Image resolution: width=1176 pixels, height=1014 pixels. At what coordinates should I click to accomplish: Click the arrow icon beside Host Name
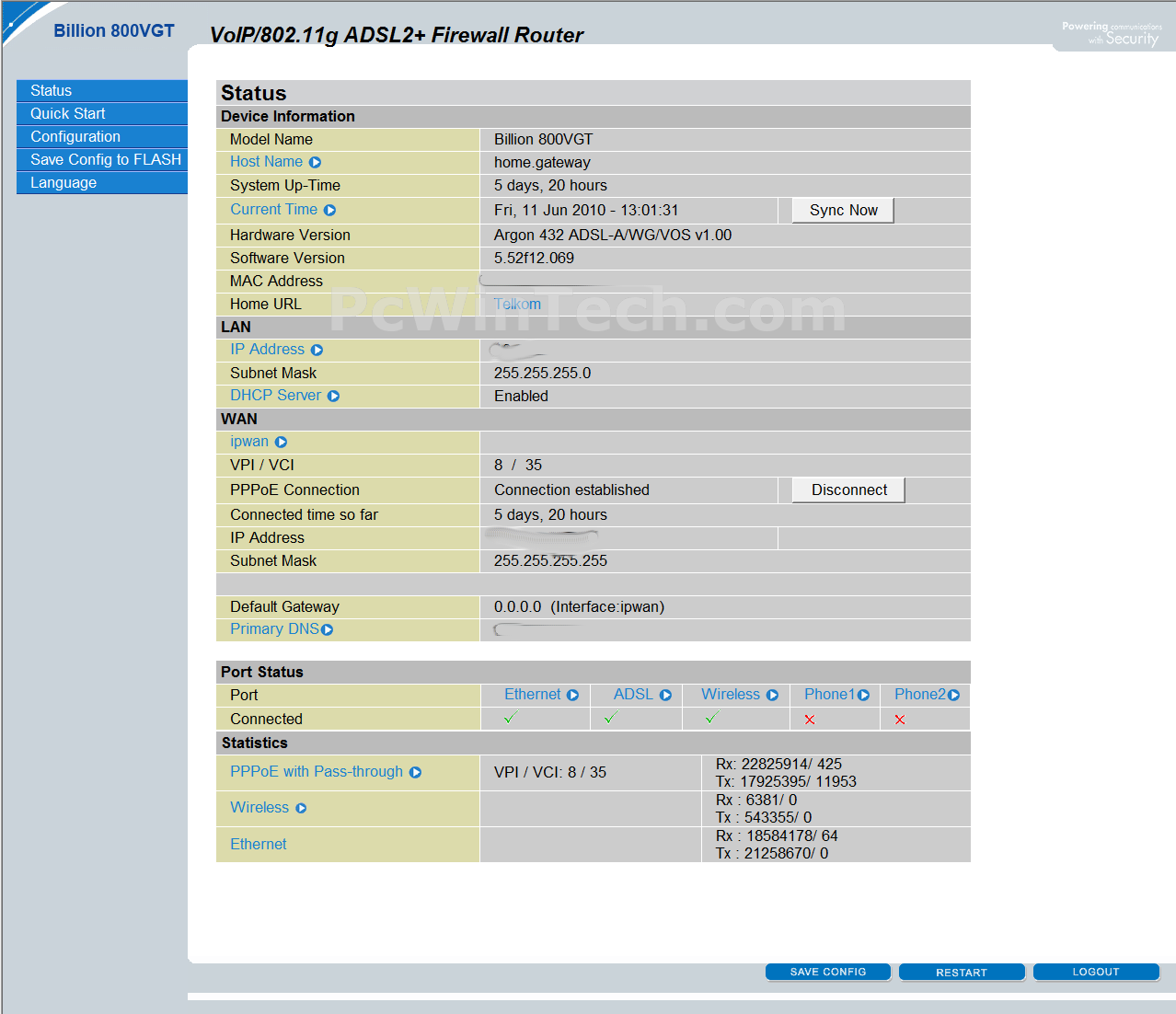[x=315, y=163]
